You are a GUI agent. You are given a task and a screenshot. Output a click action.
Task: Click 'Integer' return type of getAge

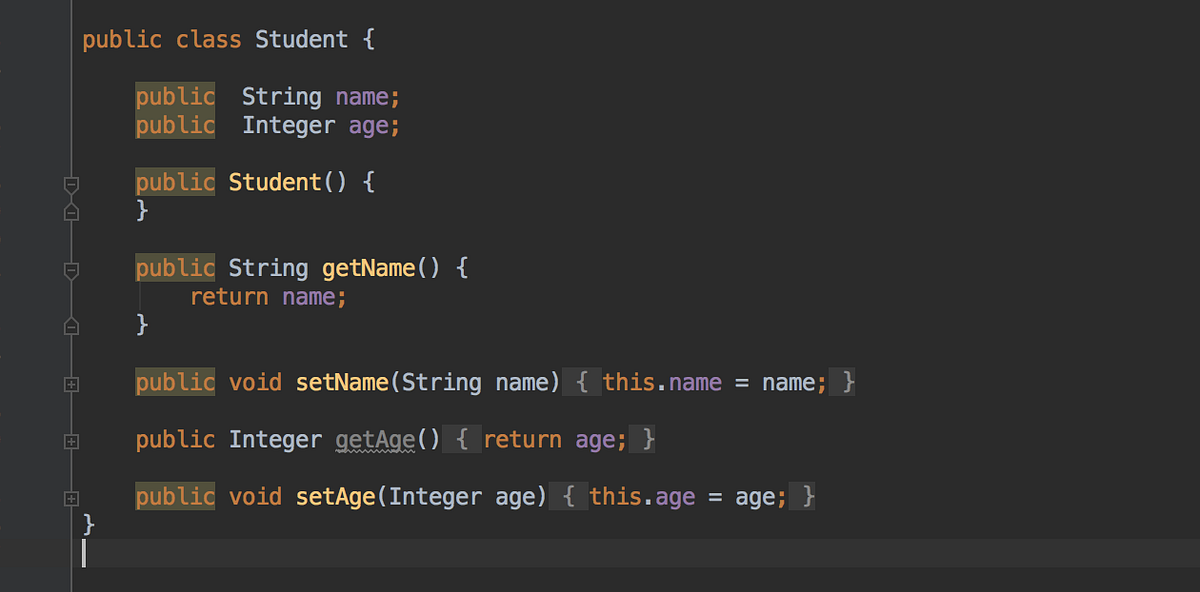[x=276, y=439]
